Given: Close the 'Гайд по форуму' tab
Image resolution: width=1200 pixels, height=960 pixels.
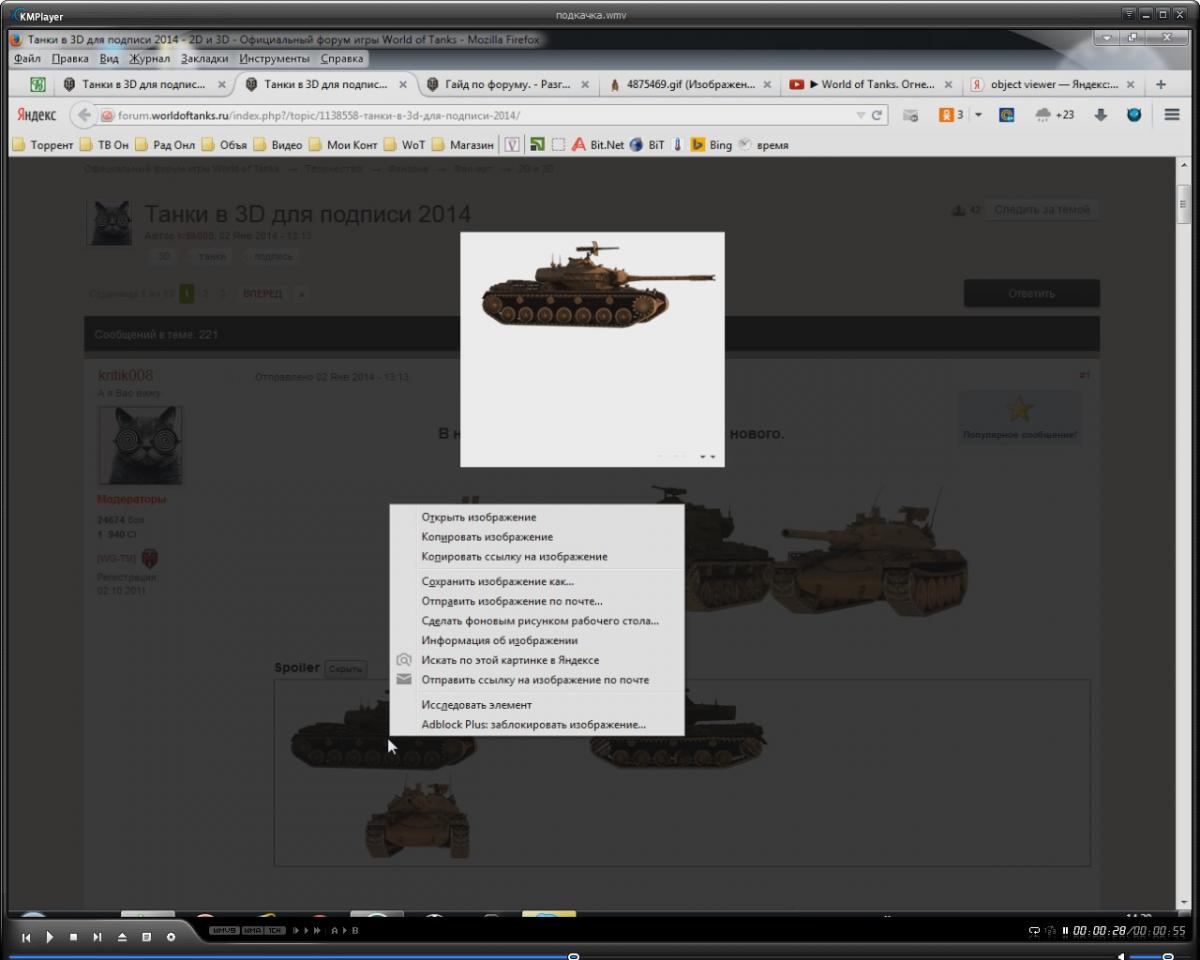Looking at the screenshot, I should (x=585, y=85).
